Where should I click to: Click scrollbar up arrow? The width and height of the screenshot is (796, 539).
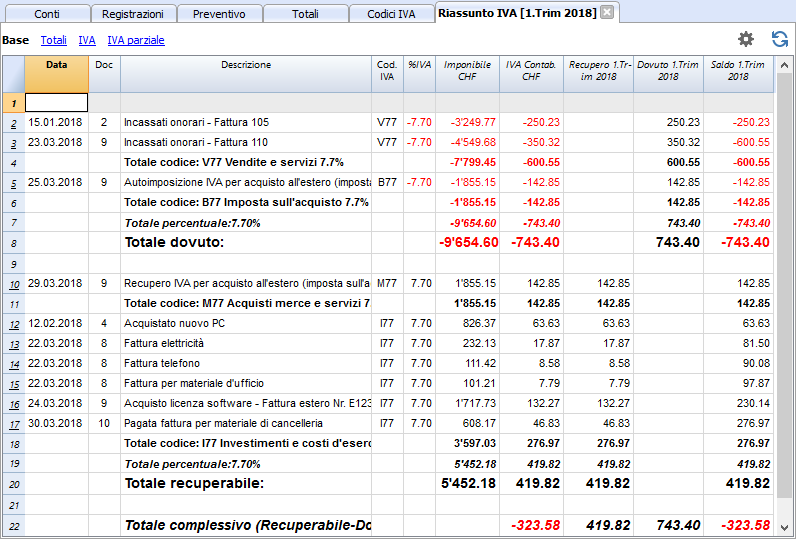pyautogui.click(x=784, y=65)
